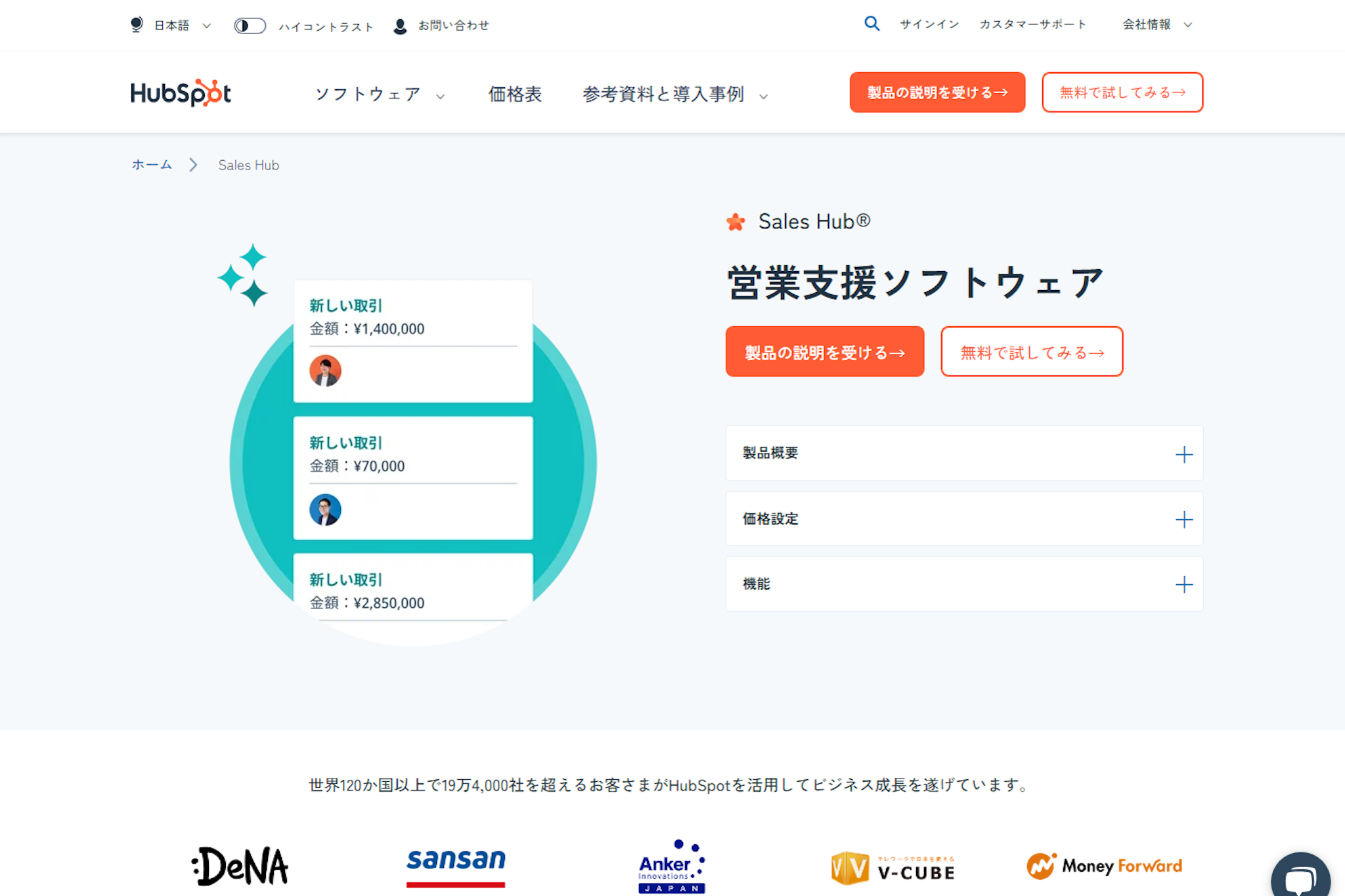The image size is (1345, 896).
Task: Click the search magnifier icon
Action: [x=871, y=24]
